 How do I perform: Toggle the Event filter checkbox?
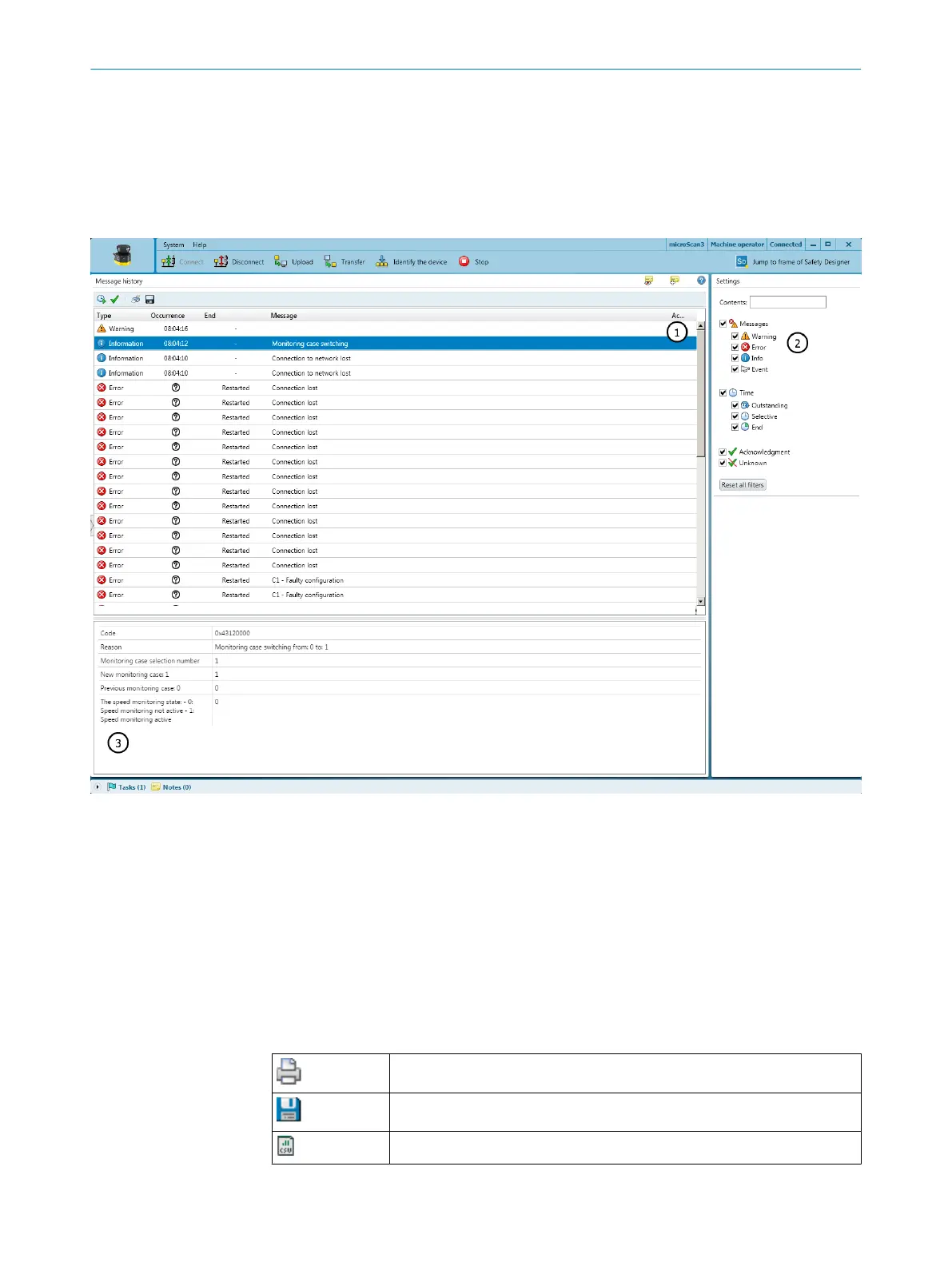tap(735, 369)
